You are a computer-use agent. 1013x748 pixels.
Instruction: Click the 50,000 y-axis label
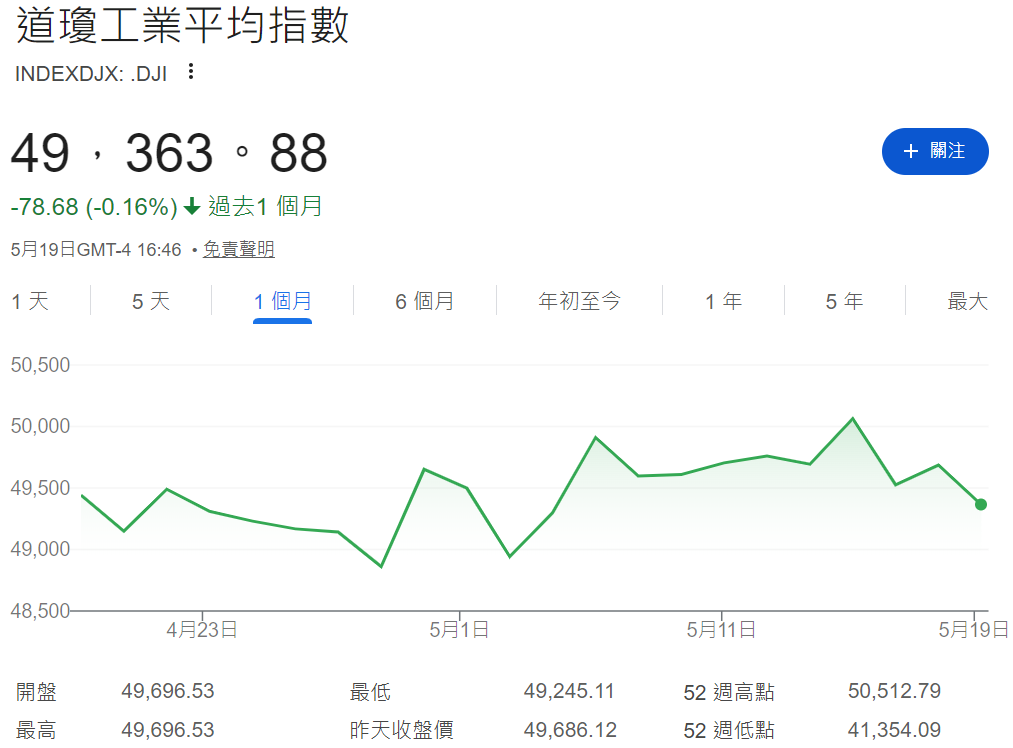coord(40,426)
